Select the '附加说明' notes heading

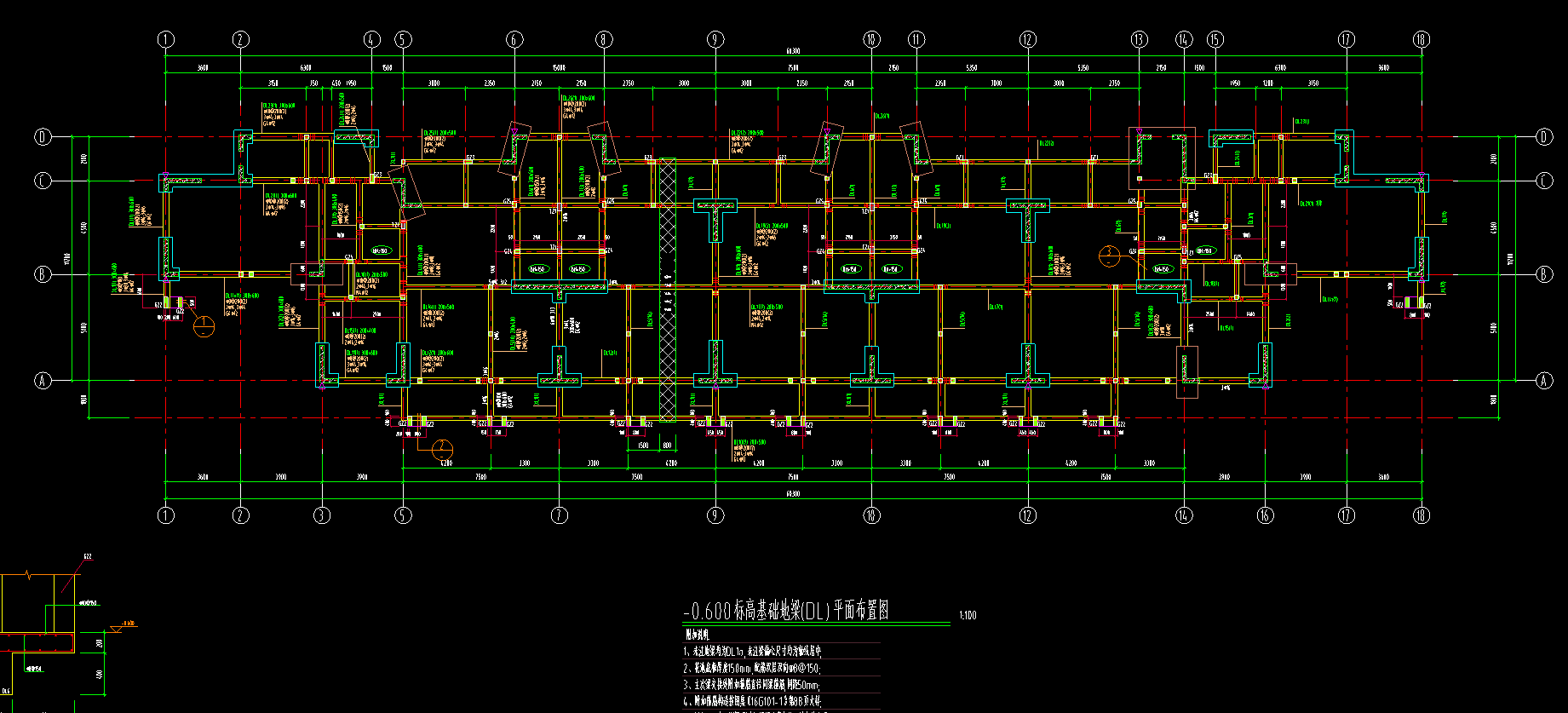coord(697,634)
